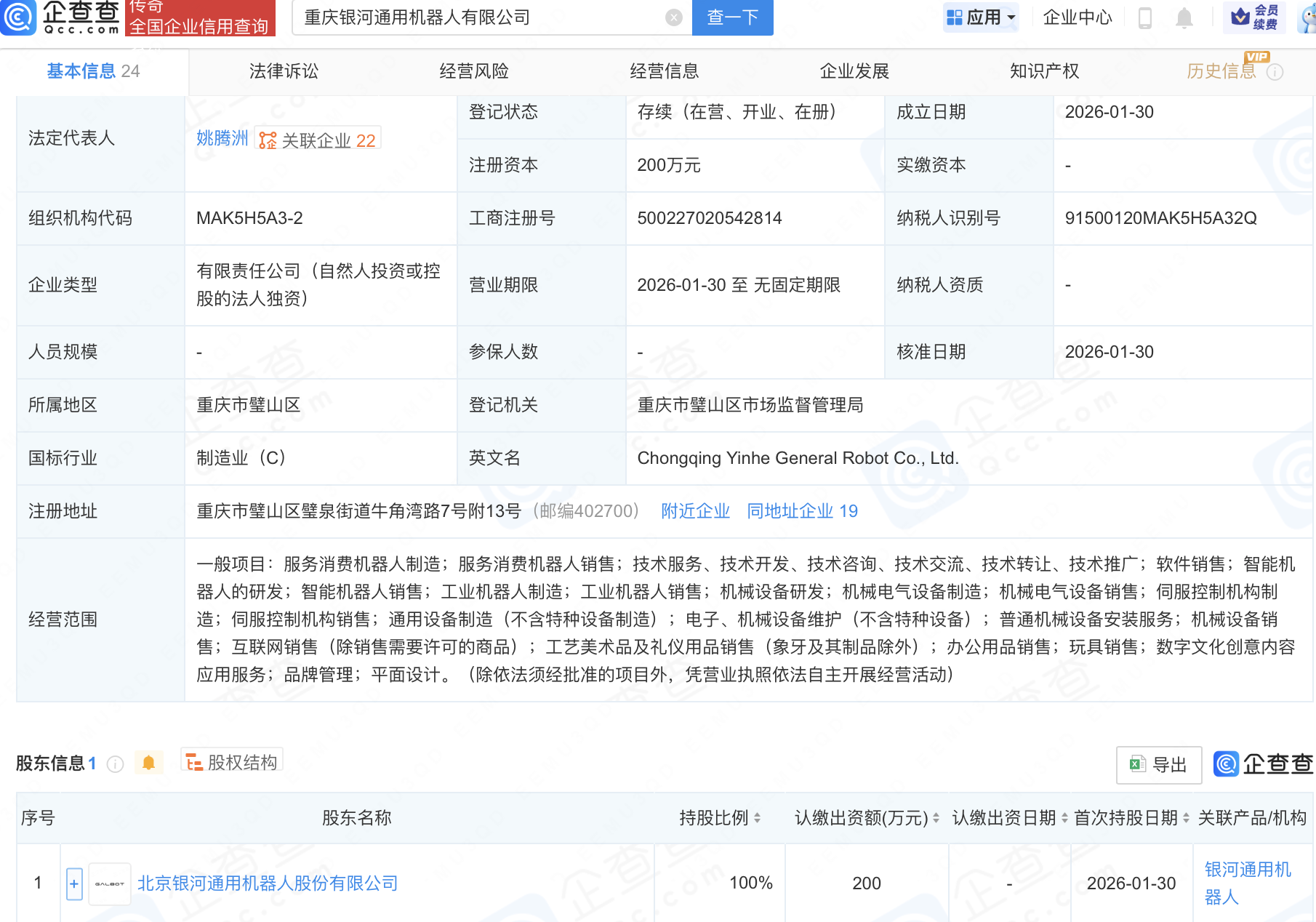Click the info icon next to 股东信息

[x=115, y=763]
